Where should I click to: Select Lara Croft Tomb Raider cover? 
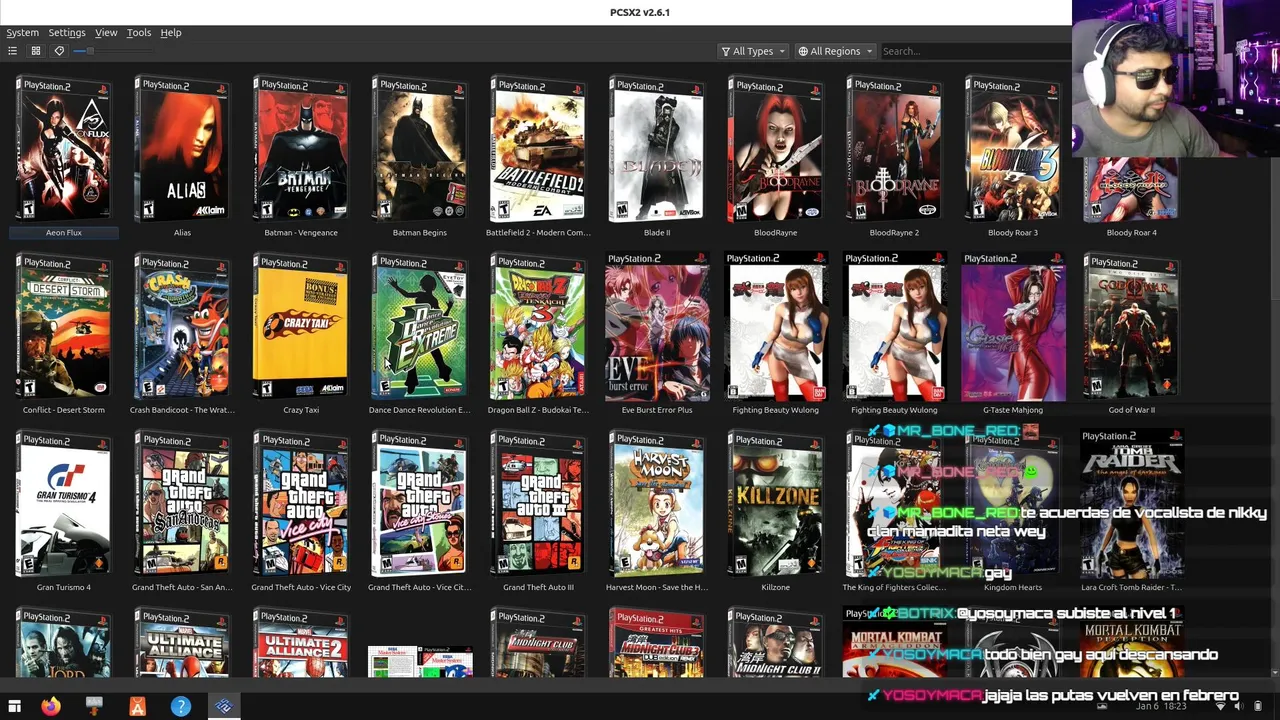(x=1132, y=504)
